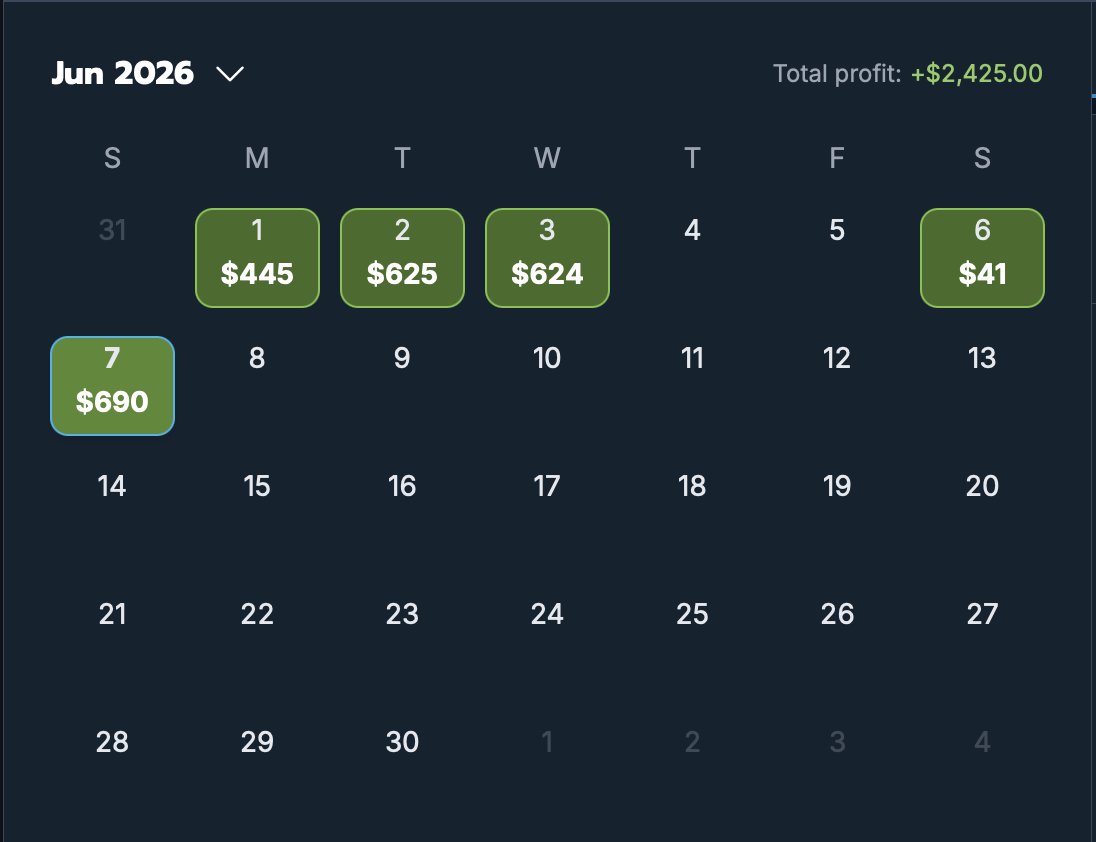Open the Jun 2026 month dropdown chevron
Screen dimensions: 1096x842
230,73
